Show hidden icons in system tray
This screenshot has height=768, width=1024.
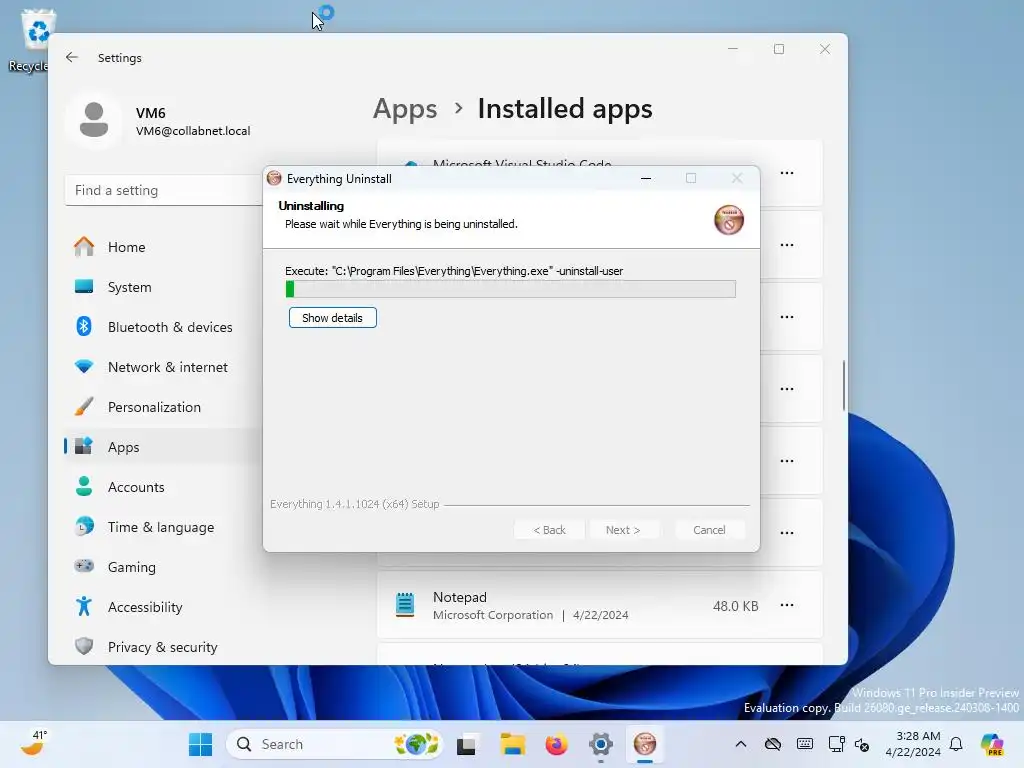[x=741, y=744]
